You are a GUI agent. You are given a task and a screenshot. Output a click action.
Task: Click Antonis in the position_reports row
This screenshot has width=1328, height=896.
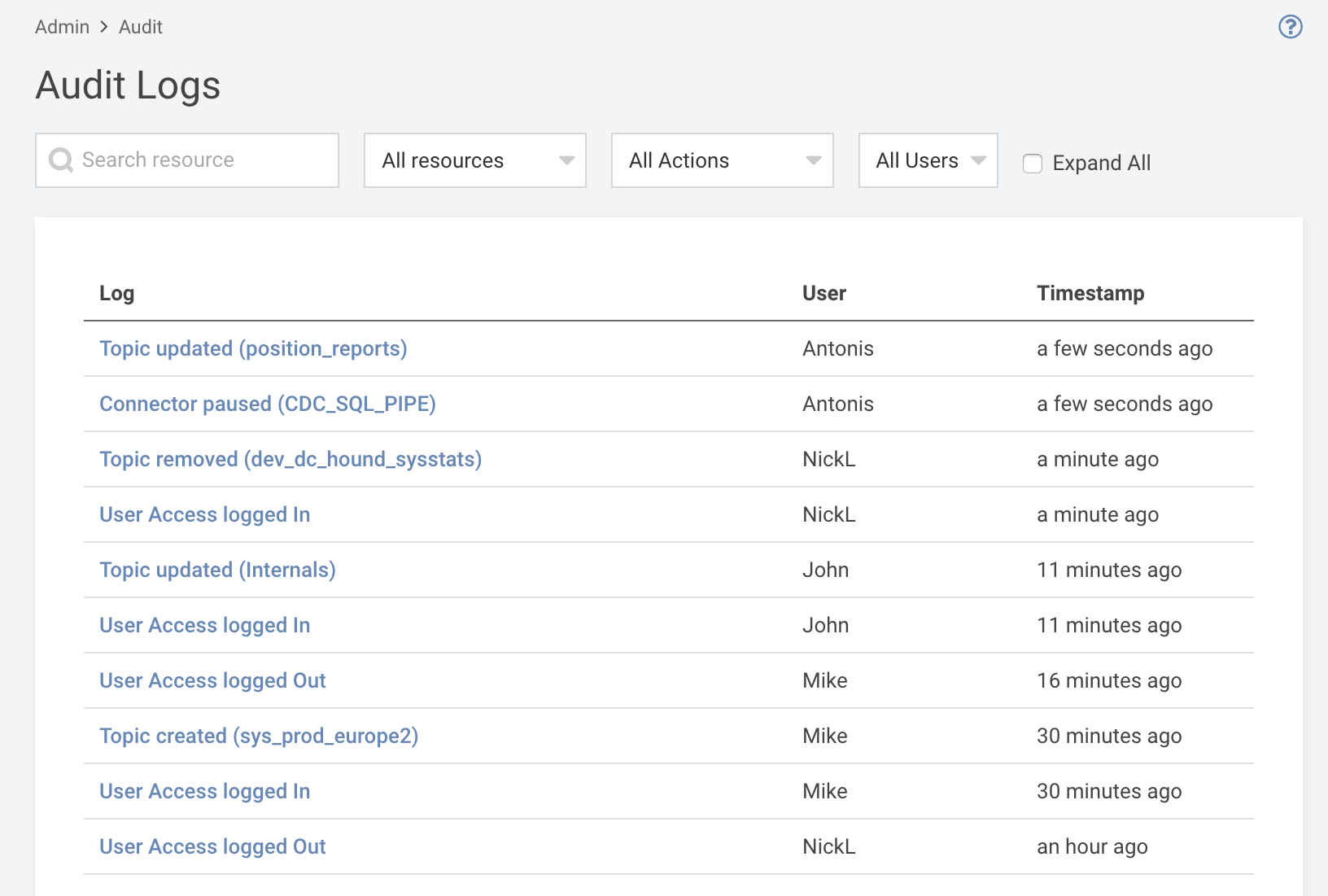(838, 348)
